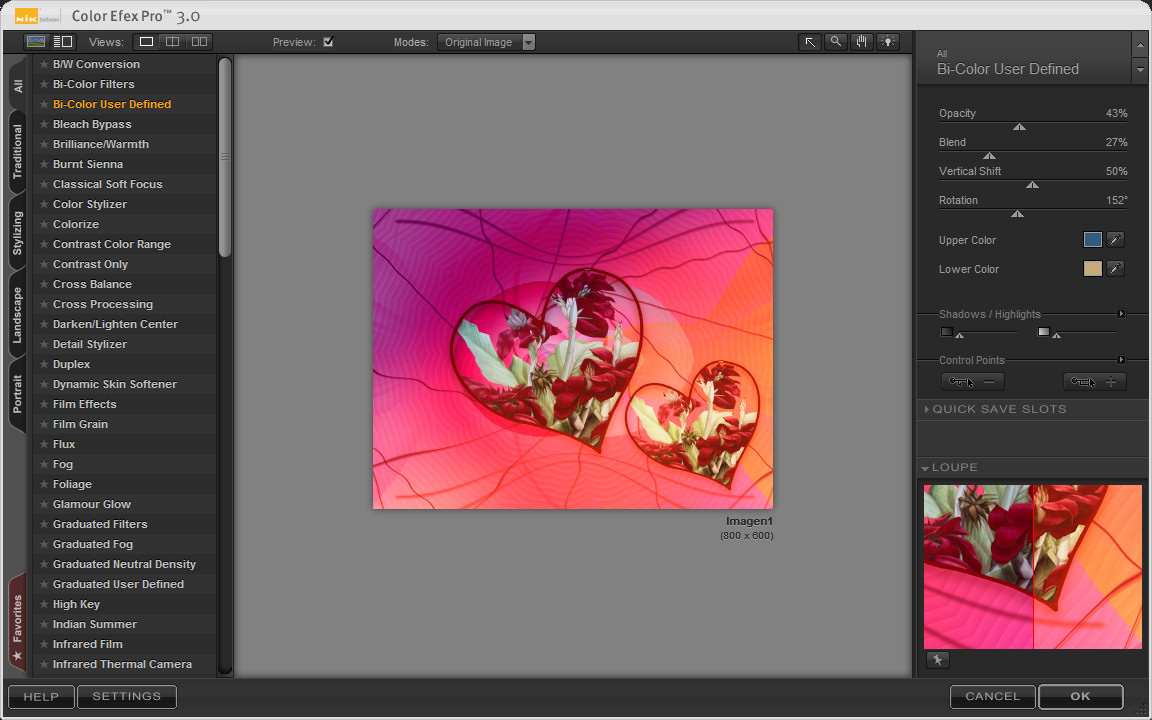Adjust the Opacity slider handle
This screenshot has height=720, width=1152.
click(1019, 127)
